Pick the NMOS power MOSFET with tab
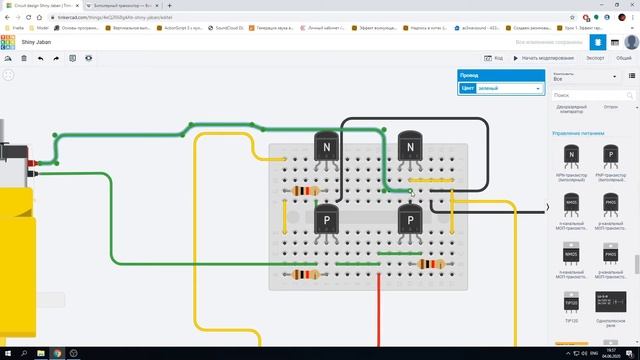 tap(571, 260)
